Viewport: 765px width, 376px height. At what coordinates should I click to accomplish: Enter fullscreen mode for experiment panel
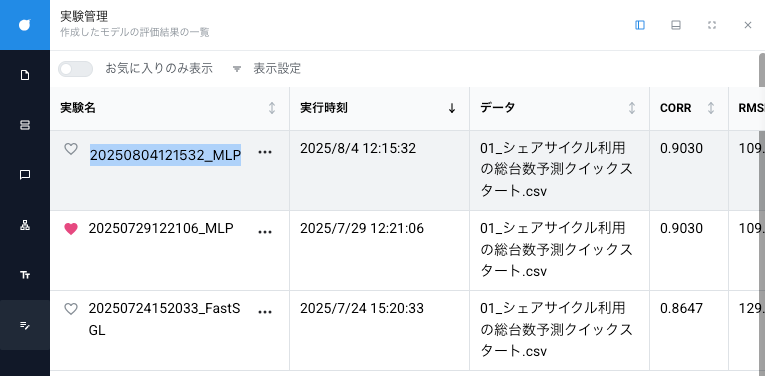coord(712,25)
